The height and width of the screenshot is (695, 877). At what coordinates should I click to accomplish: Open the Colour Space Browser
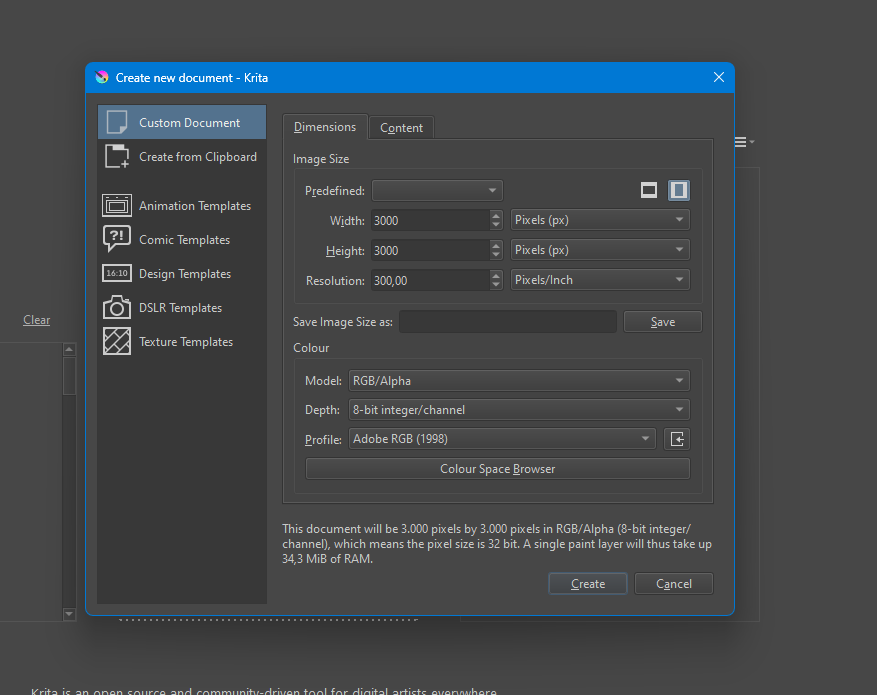coord(497,469)
